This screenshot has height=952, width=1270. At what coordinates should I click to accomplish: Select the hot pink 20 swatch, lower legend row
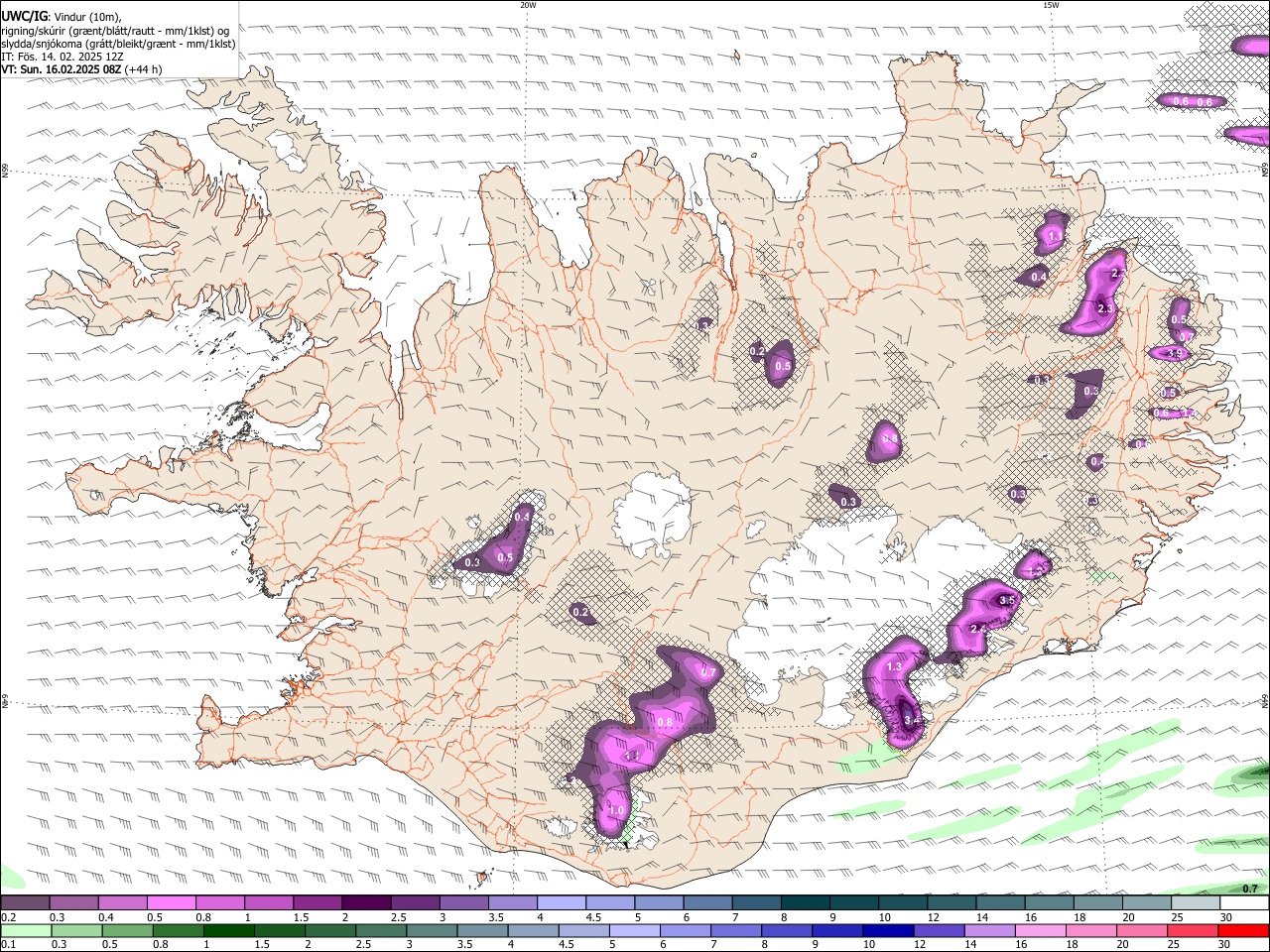(x=1143, y=930)
